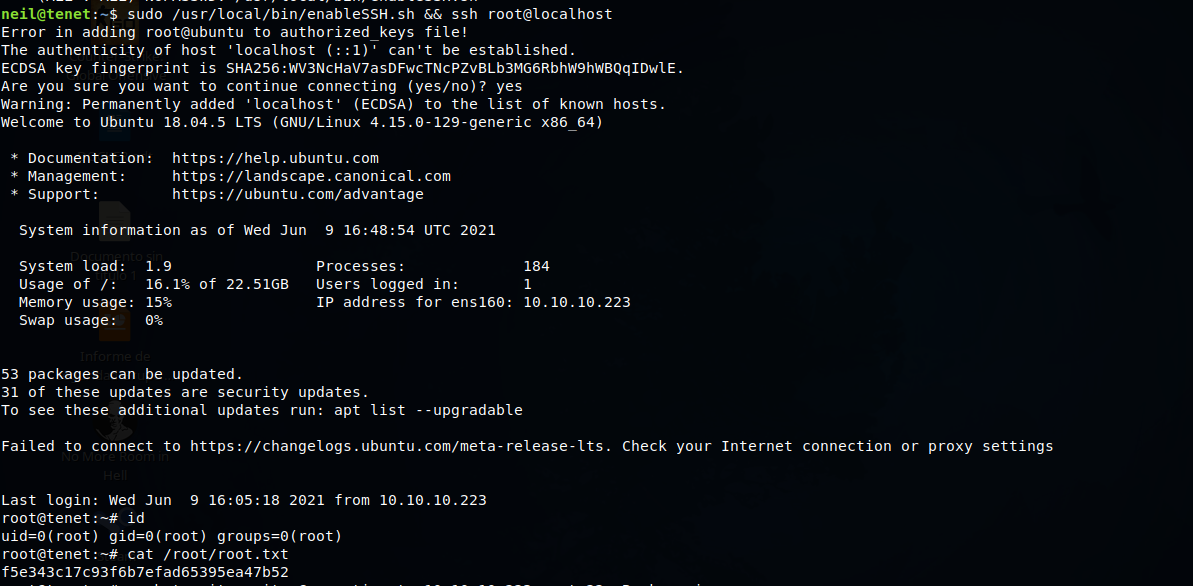Click the 'yes' answer to the connection prompt
The width and height of the screenshot is (1193, 586).
pos(509,86)
